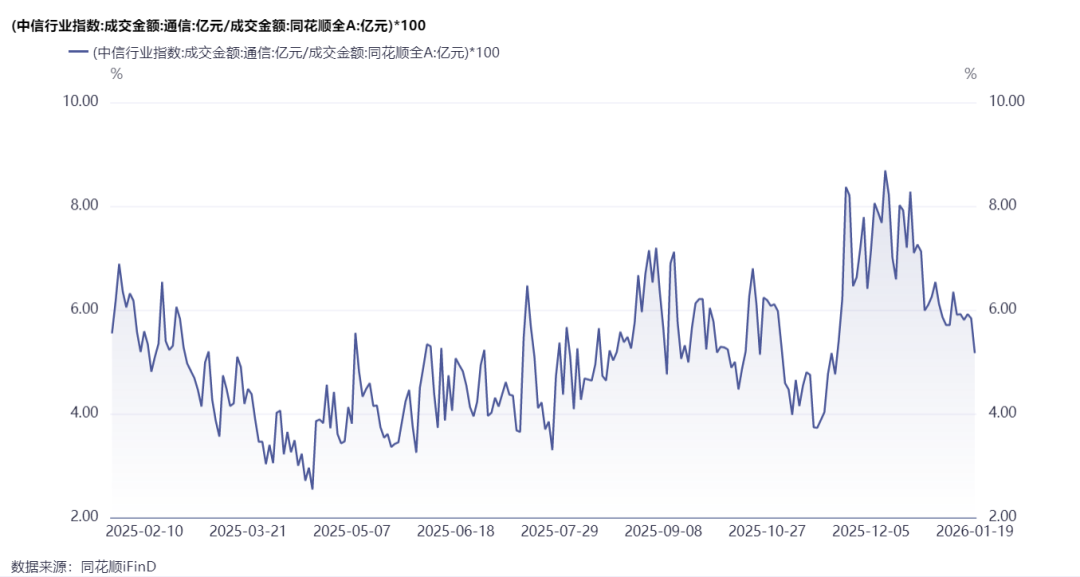Click the 10.00 label on left axis
This screenshot has width=1080, height=577.
81,101
